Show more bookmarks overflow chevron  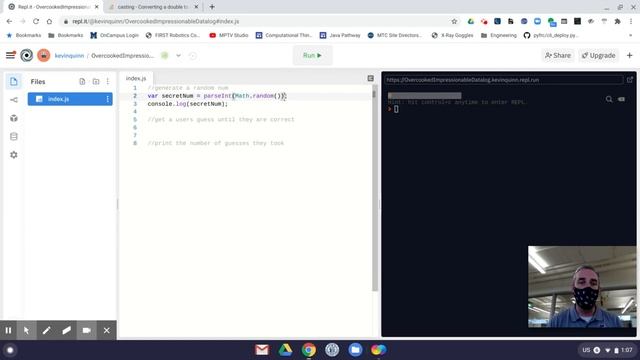pos(631,36)
